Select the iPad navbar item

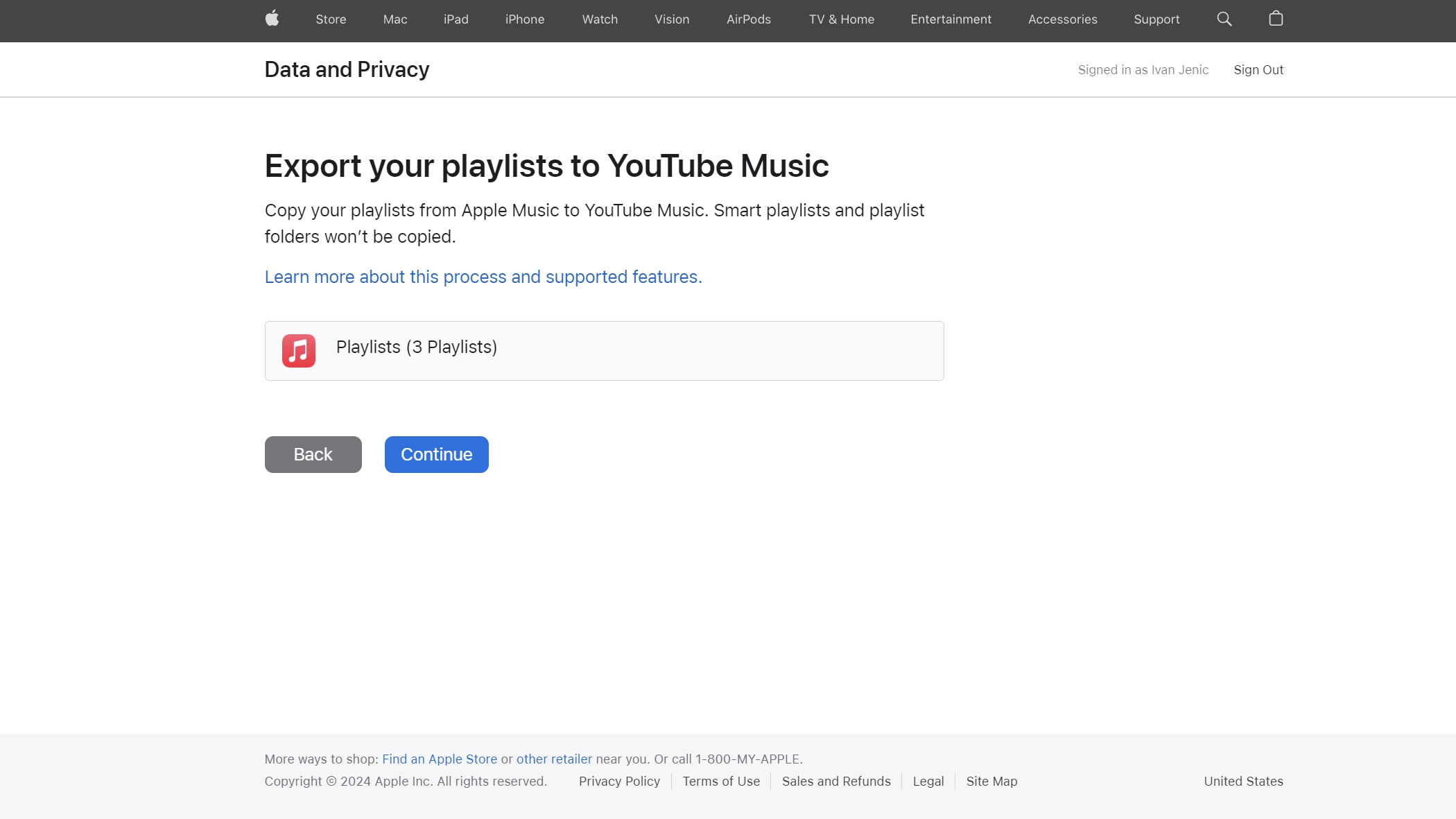point(456,19)
